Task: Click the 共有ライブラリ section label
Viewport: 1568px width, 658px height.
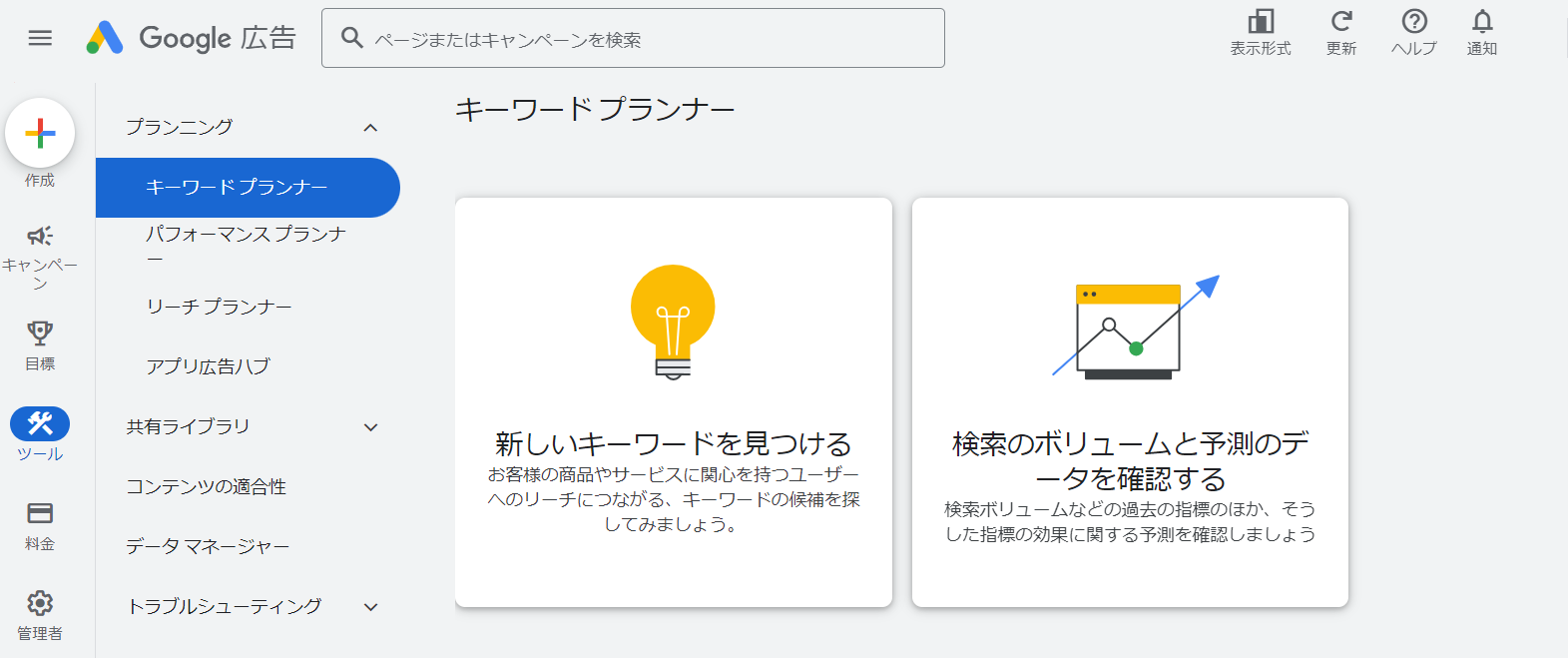Action: pyautogui.click(x=188, y=426)
